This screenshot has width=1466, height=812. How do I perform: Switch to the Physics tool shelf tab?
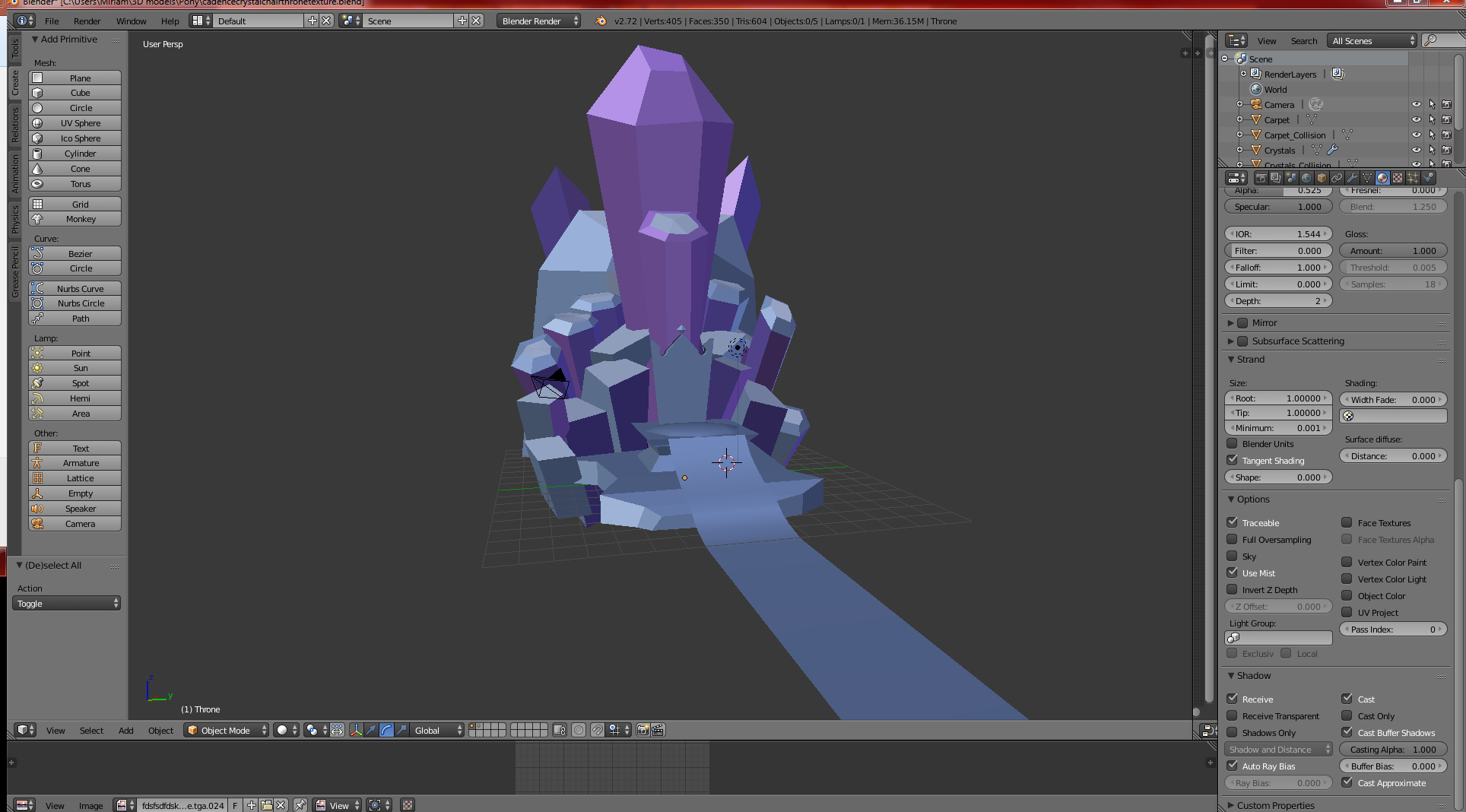14,220
